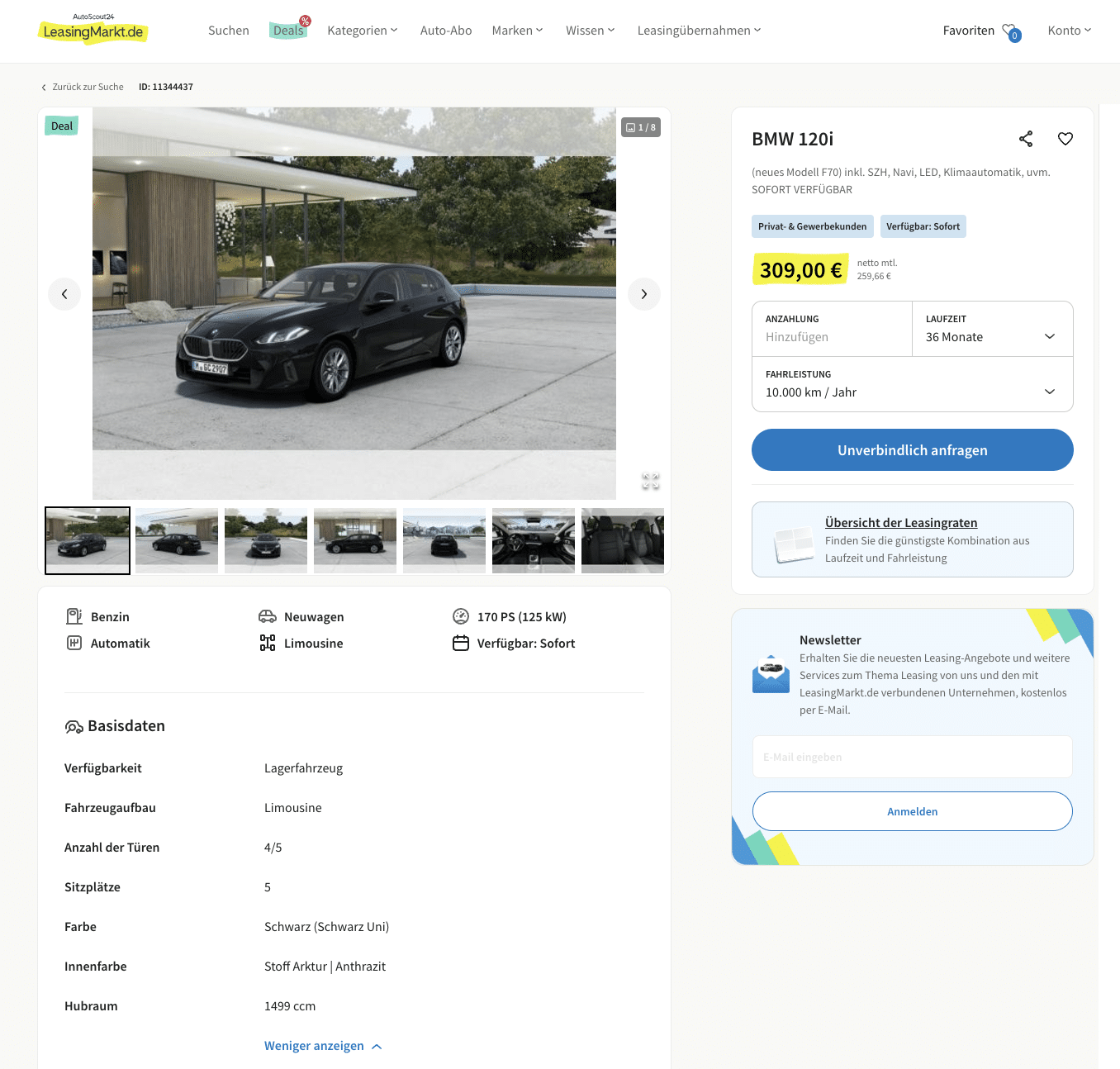The height and width of the screenshot is (1069, 1120).
Task: Open the Fahrleistung 10.000 km dropdown
Action: pos(913,384)
